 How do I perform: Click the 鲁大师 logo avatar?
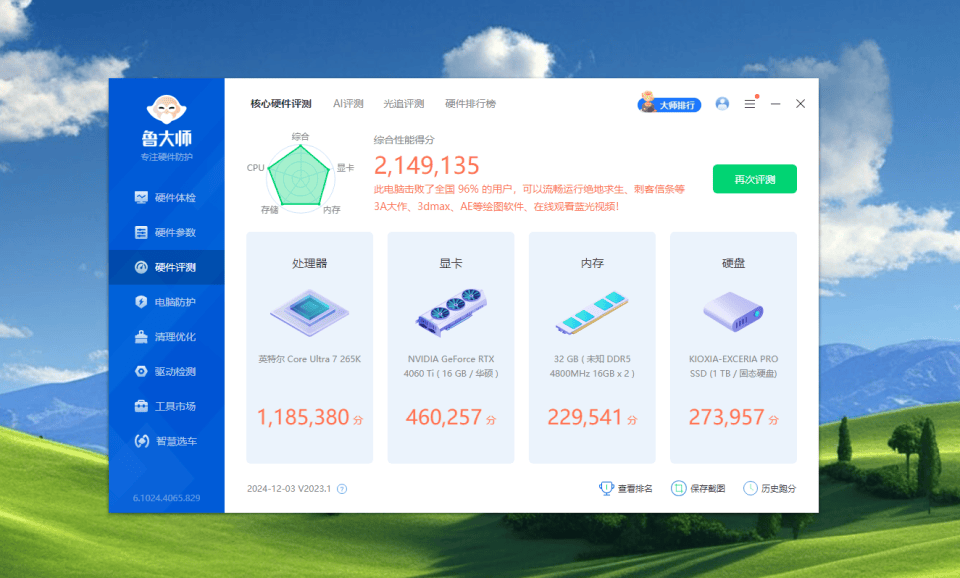[x=167, y=110]
